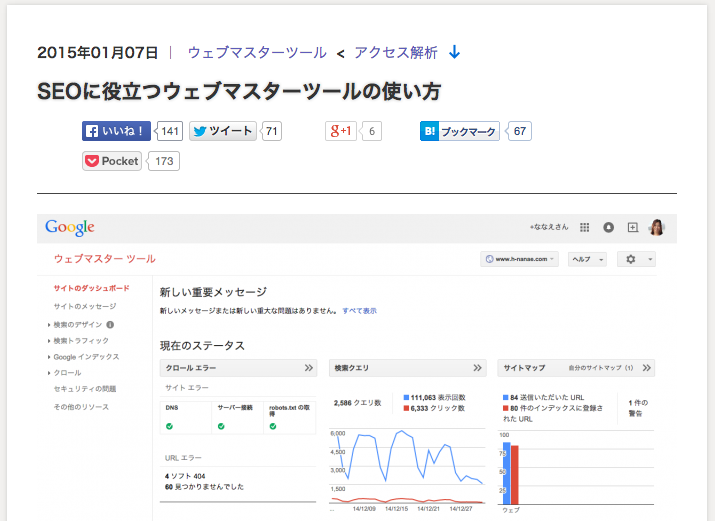
Task: Click the Hatena bookmark count 67
Action: pos(519,131)
